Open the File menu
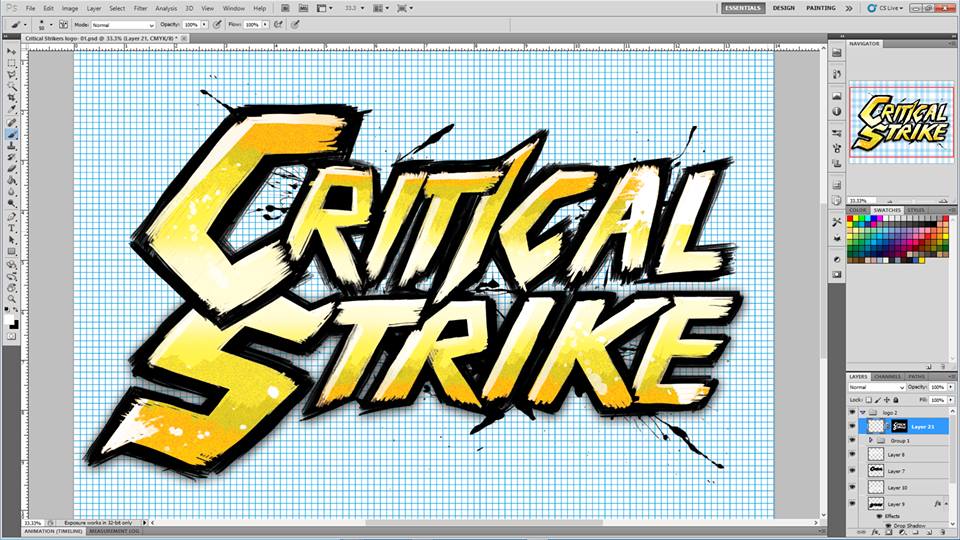The height and width of the screenshot is (540, 960). tap(30, 9)
